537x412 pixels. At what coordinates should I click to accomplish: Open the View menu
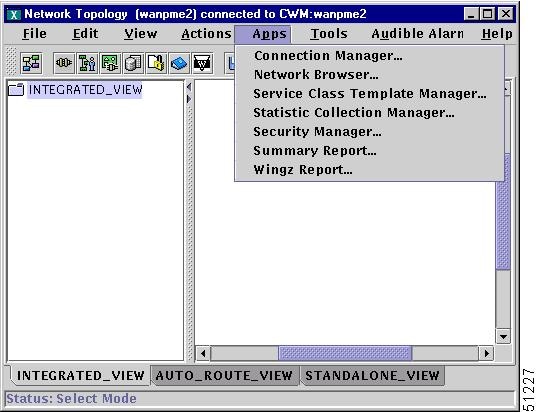pos(141,34)
